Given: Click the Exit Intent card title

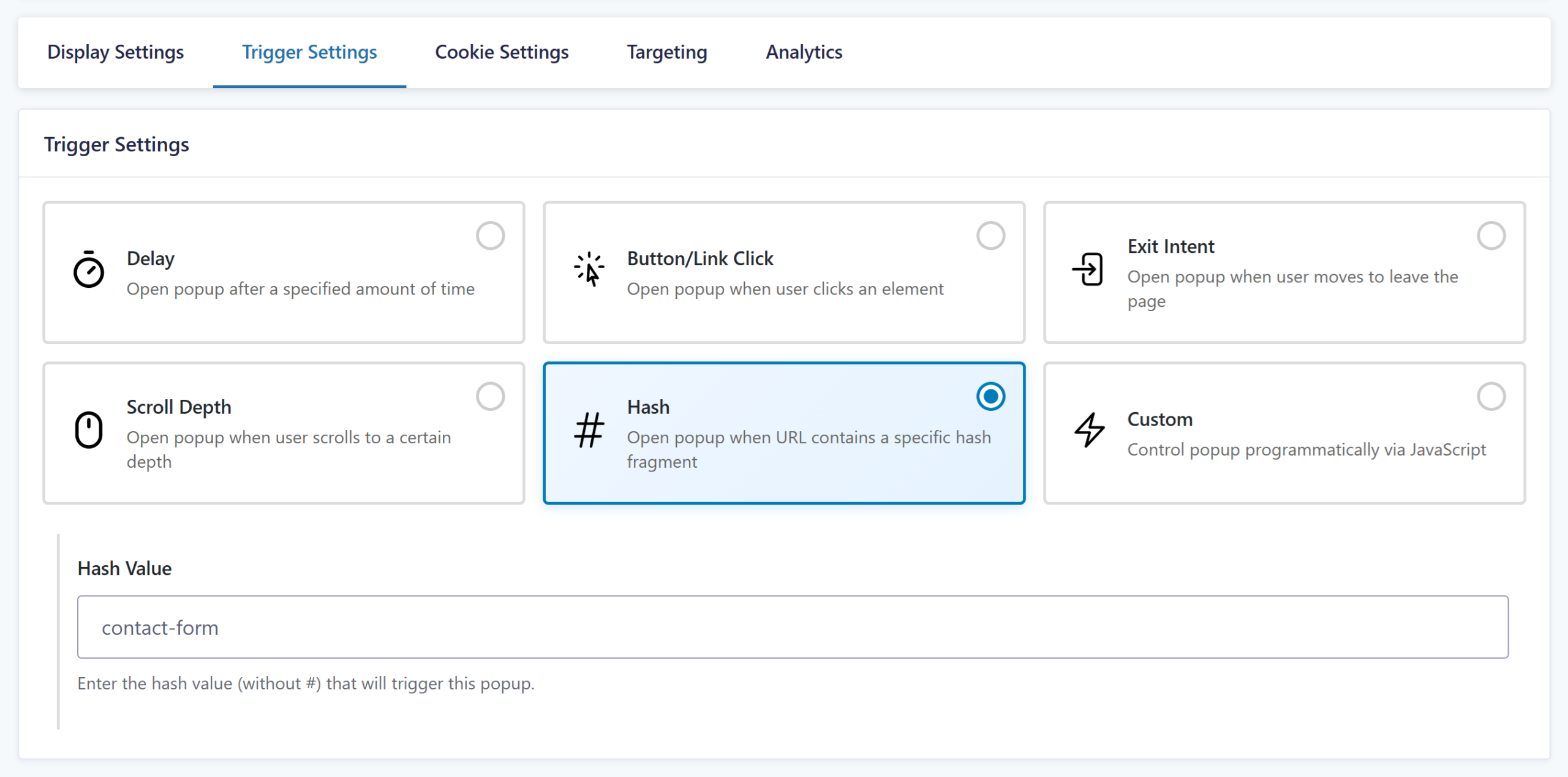Looking at the screenshot, I should 1170,246.
